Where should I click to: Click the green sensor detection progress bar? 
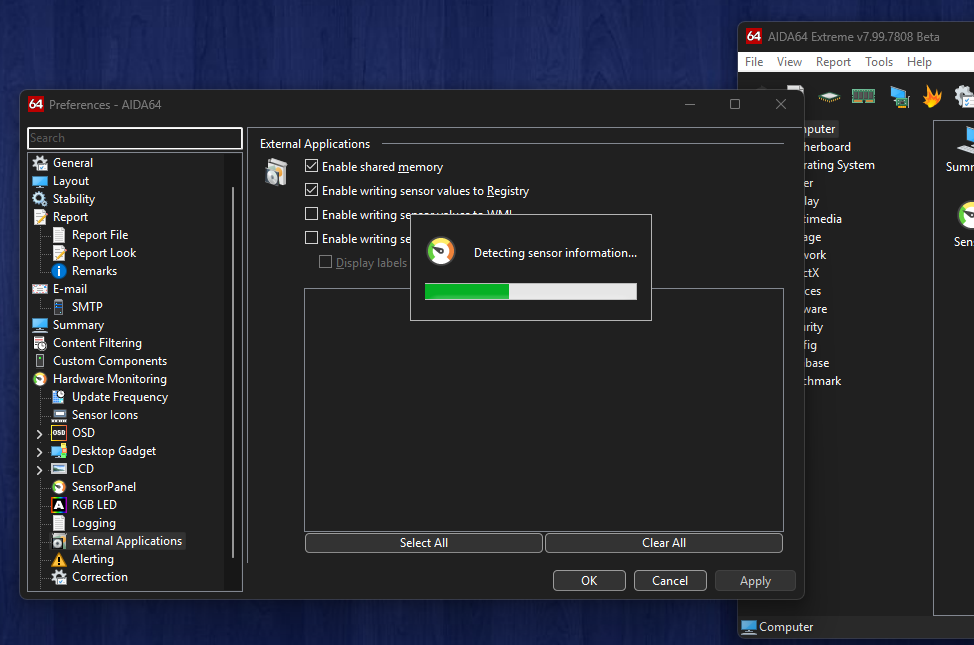530,291
